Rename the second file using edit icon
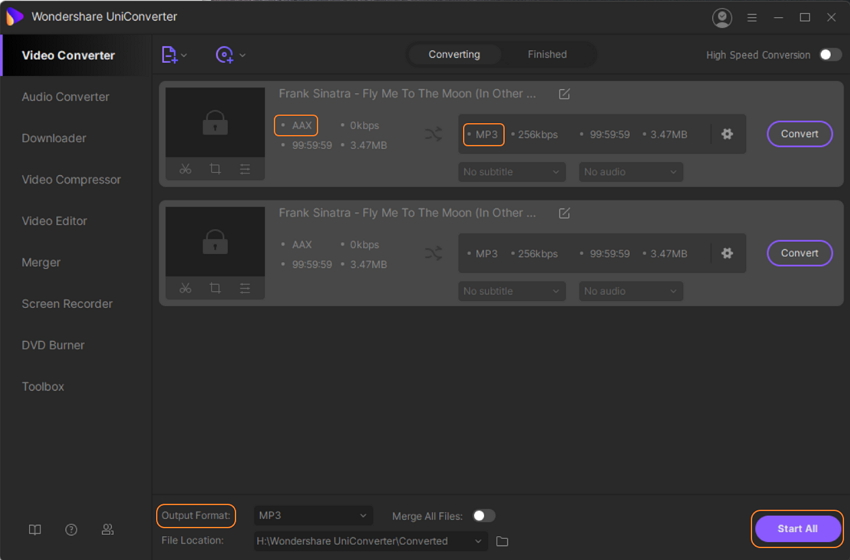The image size is (850, 560). click(x=564, y=213)
